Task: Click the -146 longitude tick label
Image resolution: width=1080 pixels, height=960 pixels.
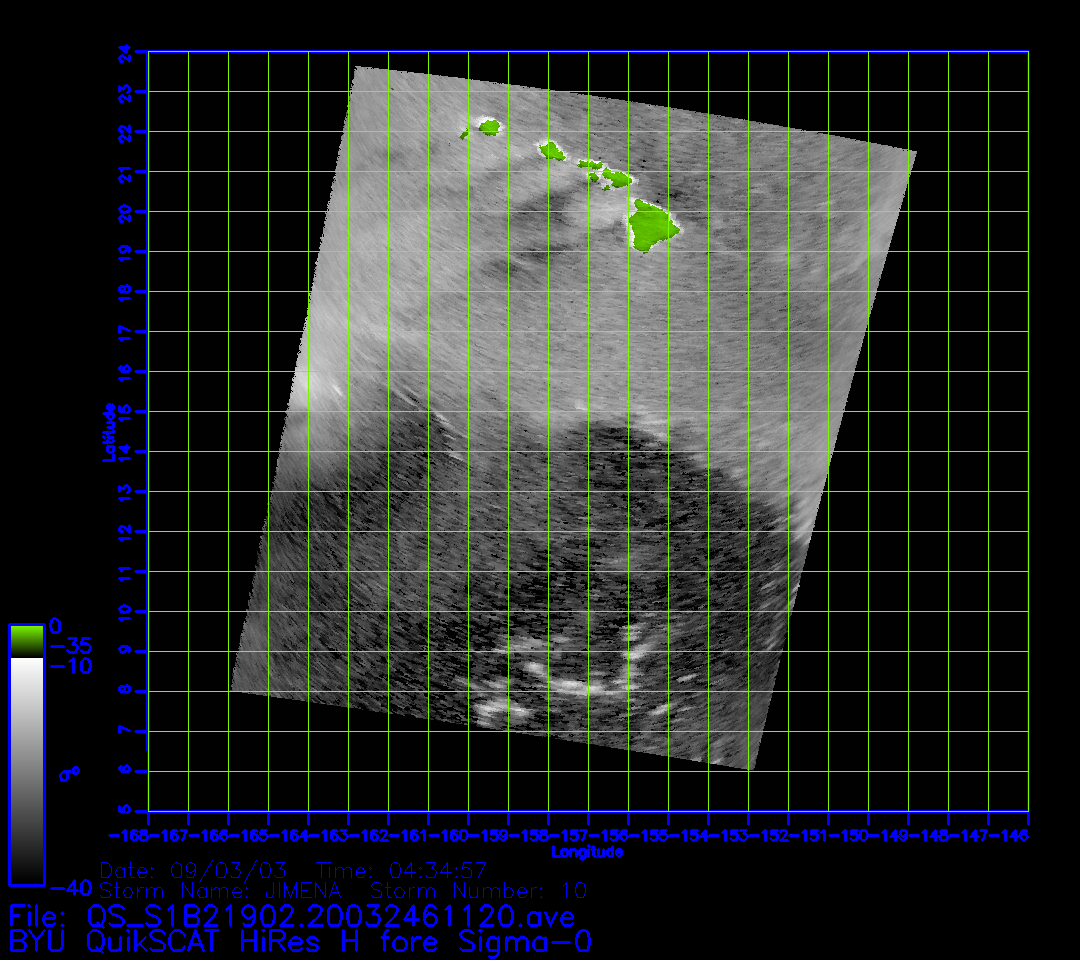Action: 1008,835
